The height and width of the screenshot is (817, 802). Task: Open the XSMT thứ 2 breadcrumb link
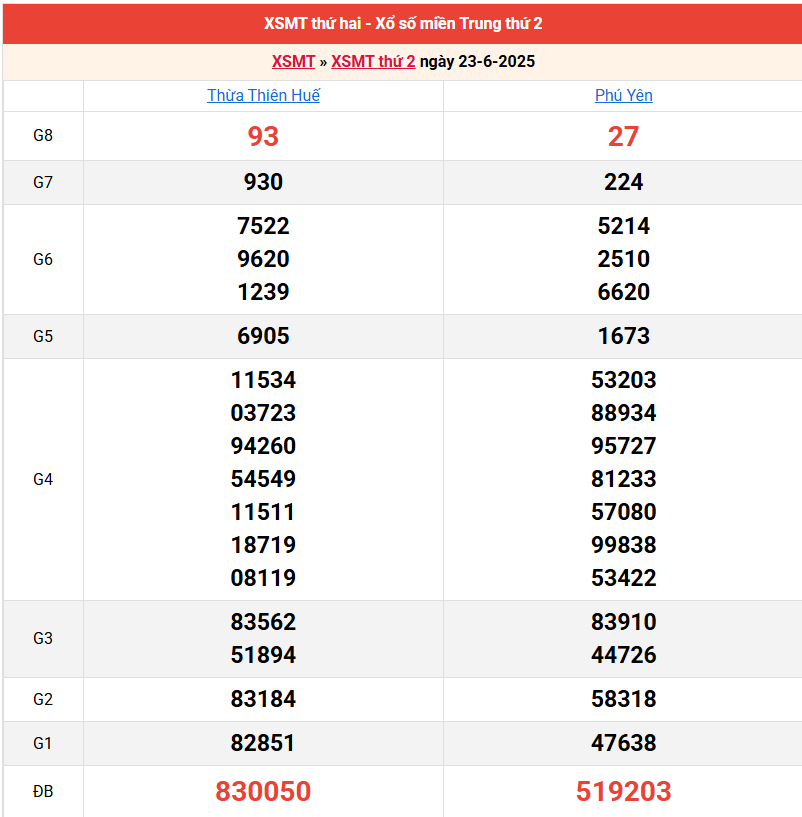[x=373, y=62]
